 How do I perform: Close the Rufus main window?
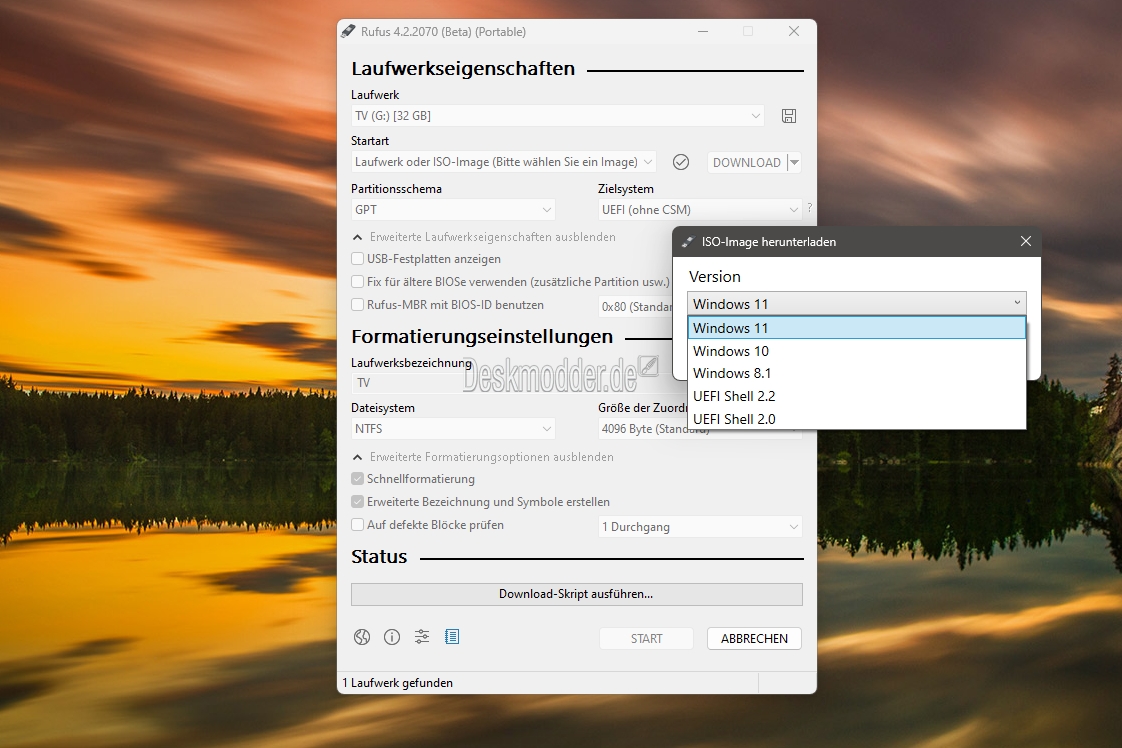point(794,31)
